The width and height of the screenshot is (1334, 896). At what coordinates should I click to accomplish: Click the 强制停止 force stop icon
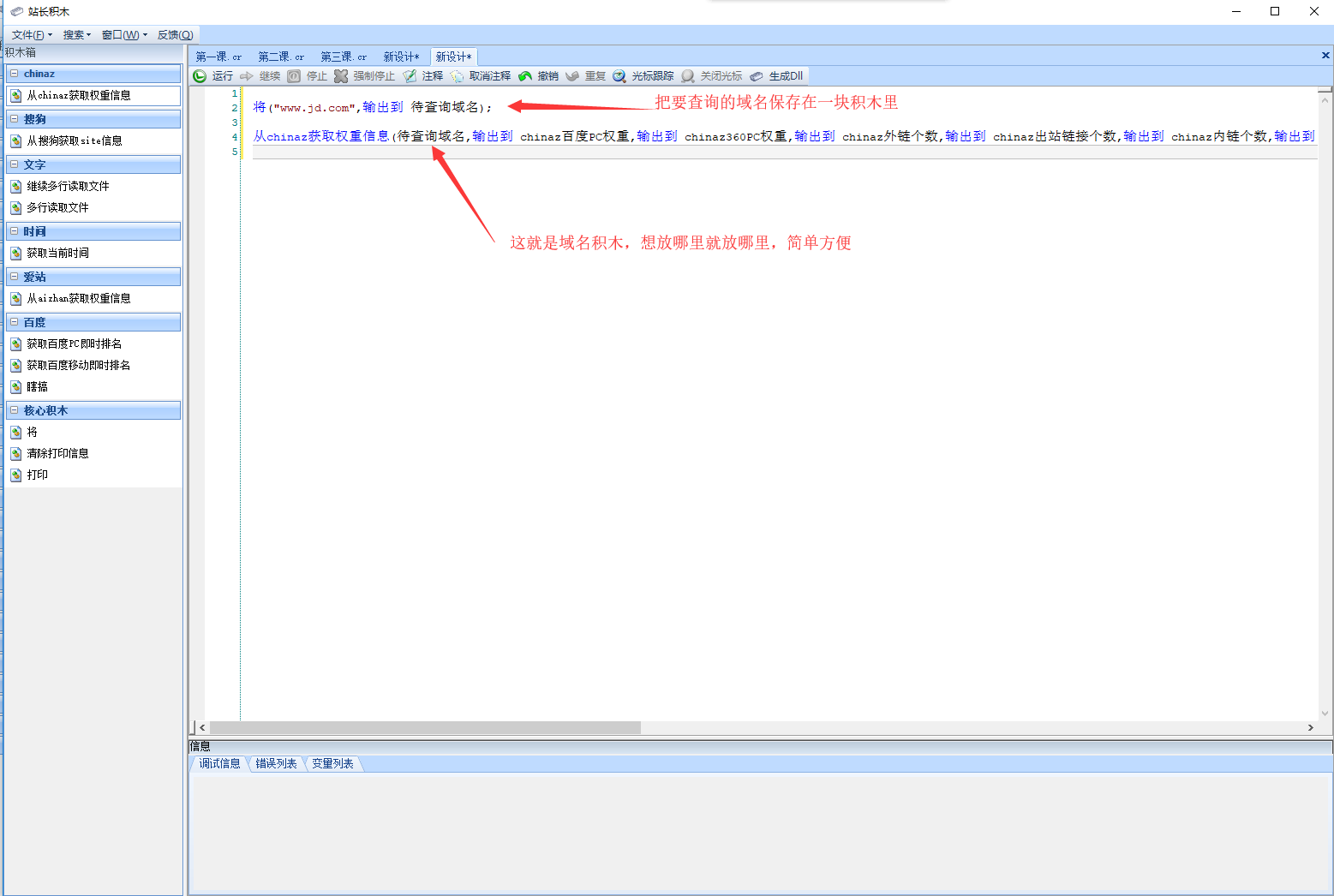(x=341, y=76)
